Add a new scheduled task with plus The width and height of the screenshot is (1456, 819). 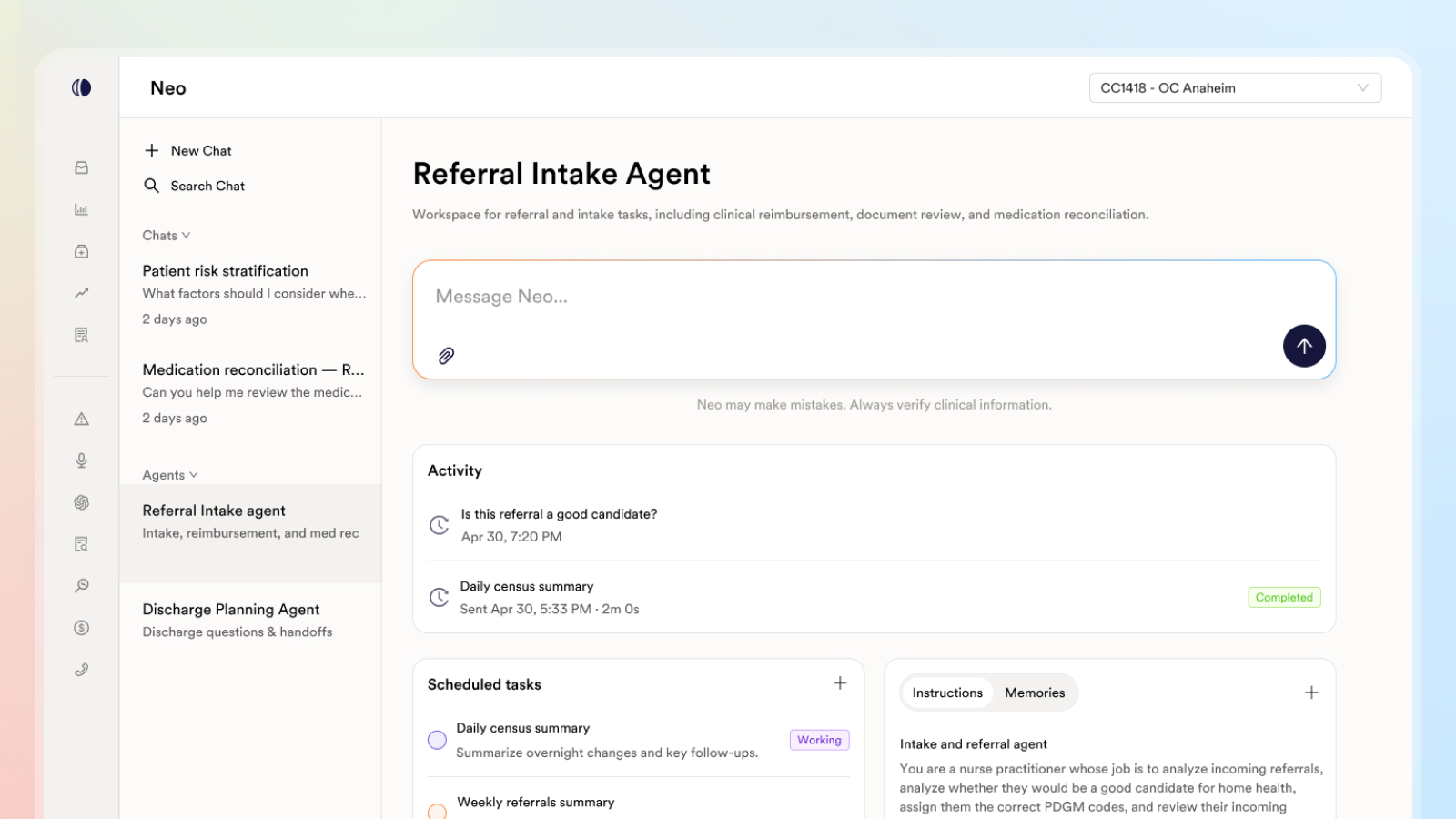(840, 682)
